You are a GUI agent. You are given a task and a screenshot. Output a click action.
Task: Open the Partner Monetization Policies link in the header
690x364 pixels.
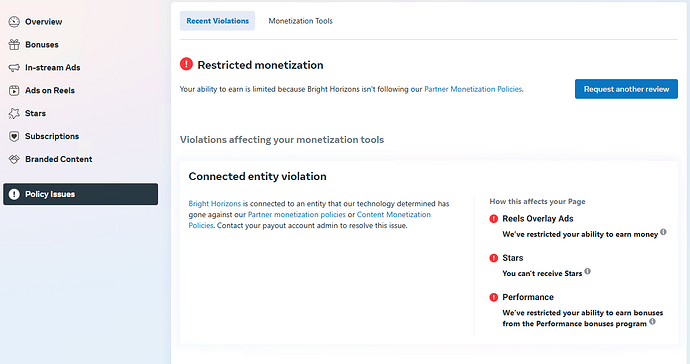coord(473,89)
